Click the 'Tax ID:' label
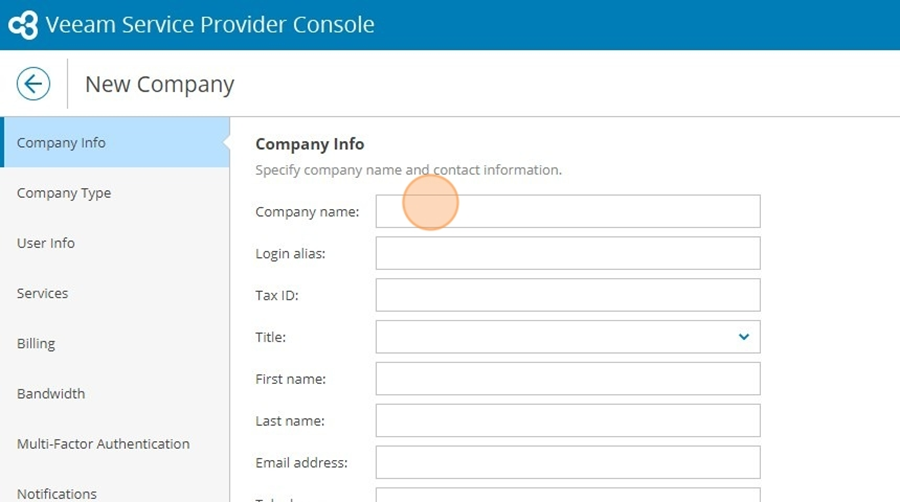This screenshot has height=502, width=900. (x=277, y=295)
